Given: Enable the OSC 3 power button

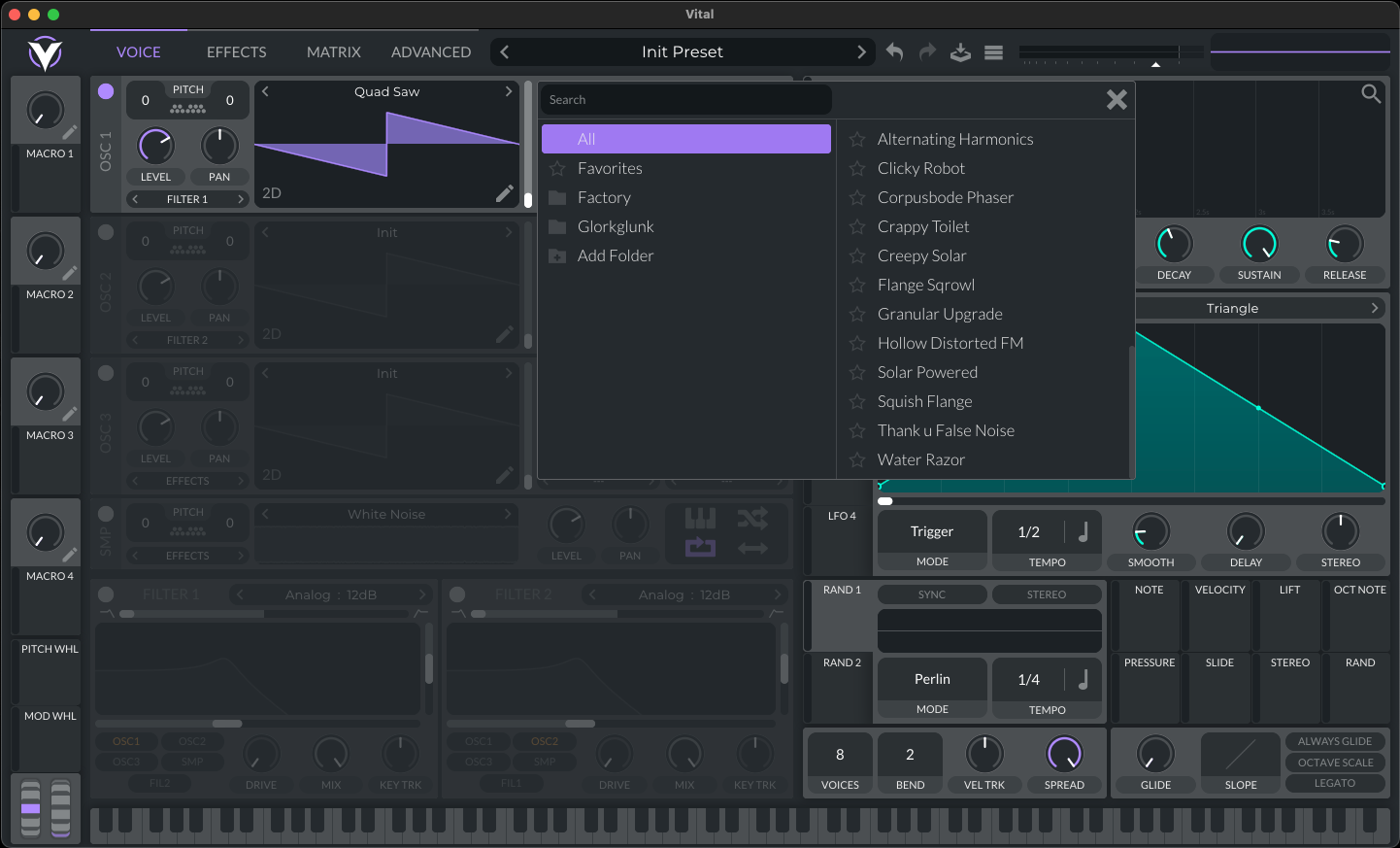Looking at the screenshot, I should pos(106,373).
